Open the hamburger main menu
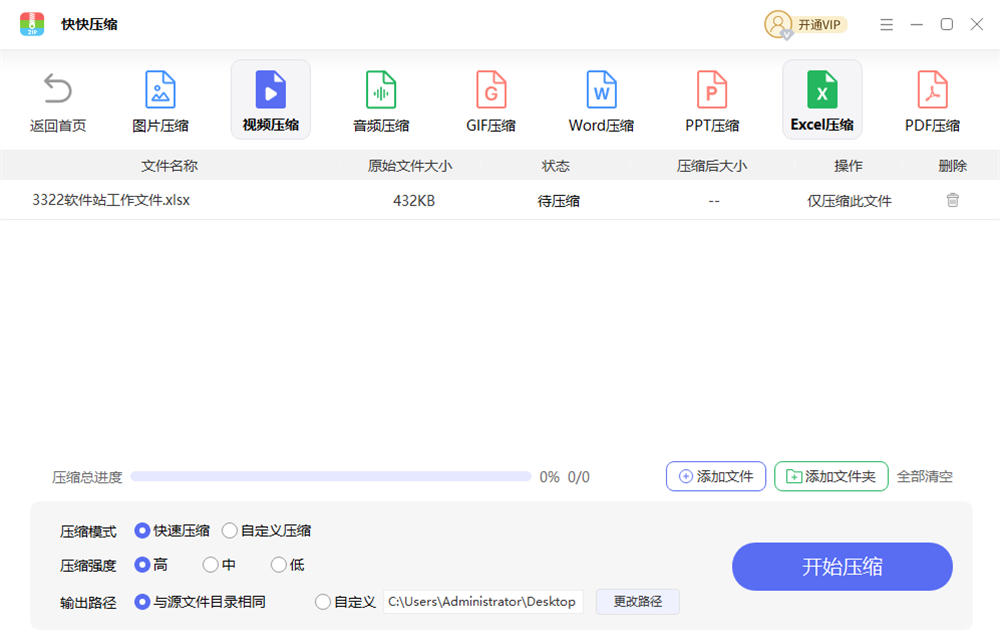 [886, 25]
